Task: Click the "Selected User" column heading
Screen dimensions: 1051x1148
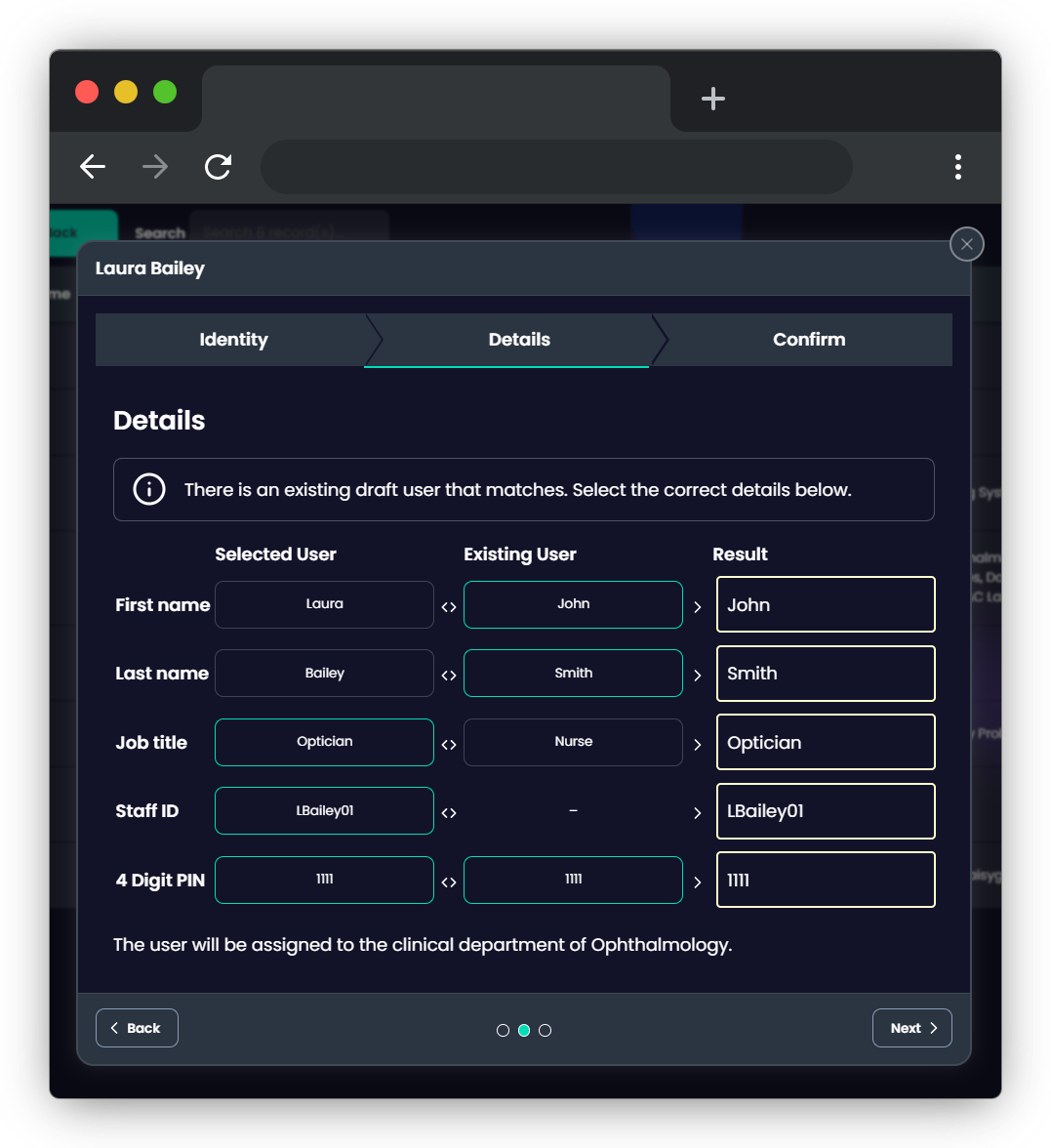Action: click(x=276, y=554)
